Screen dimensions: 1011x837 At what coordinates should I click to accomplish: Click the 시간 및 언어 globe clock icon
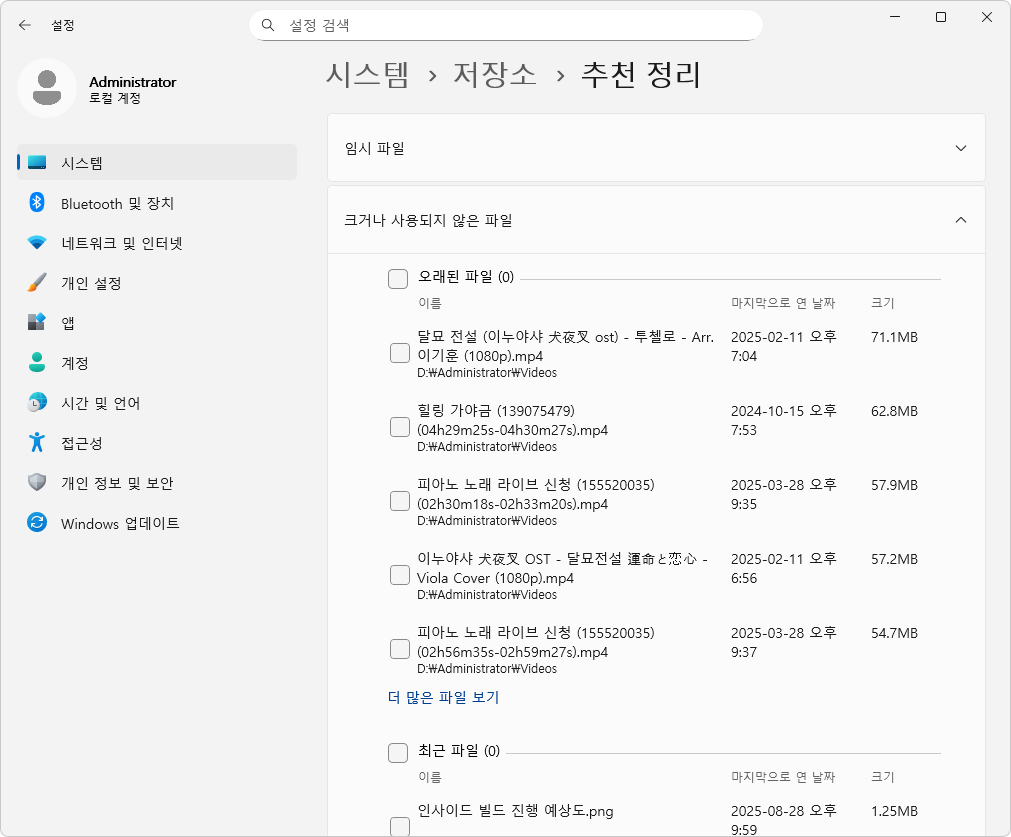tap(37, 402)
